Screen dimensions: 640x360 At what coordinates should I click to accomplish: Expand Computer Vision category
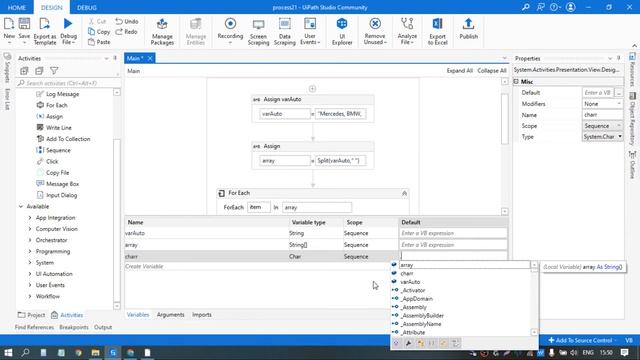[30, 229]
